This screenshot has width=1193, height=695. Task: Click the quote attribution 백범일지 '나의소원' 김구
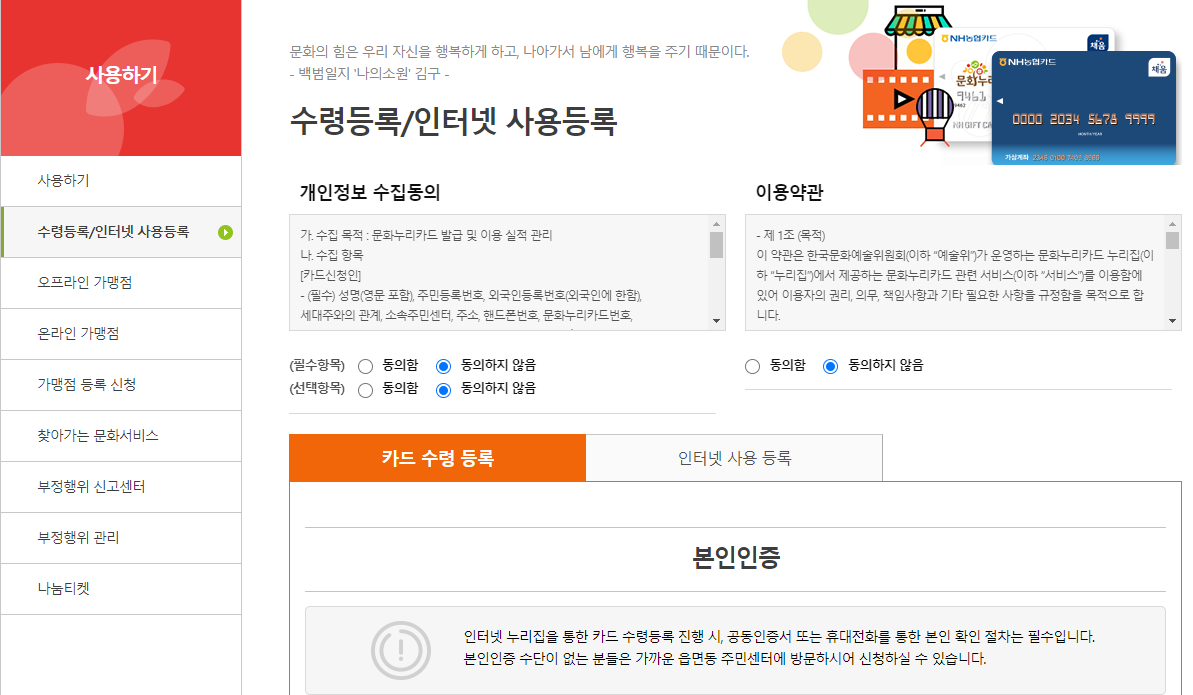[x=370, y=73]
